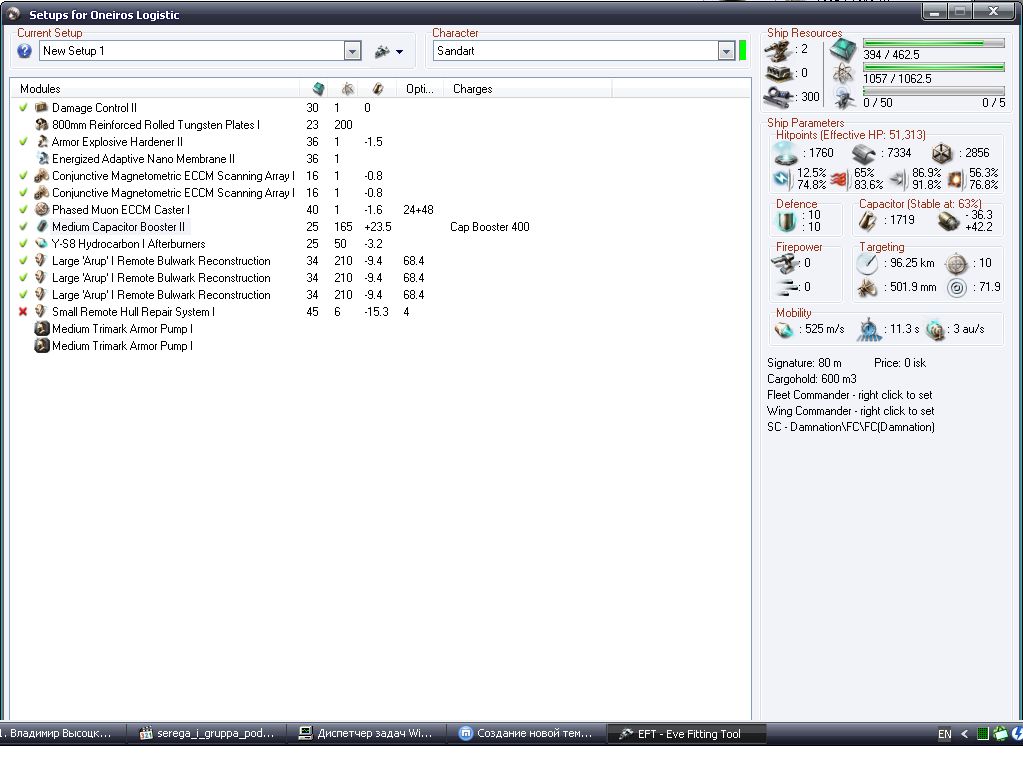Click the calibration icon showing 300
The height and width of the screenshot is (760, 1023).
pyautogui.click(x=779, y=97)
